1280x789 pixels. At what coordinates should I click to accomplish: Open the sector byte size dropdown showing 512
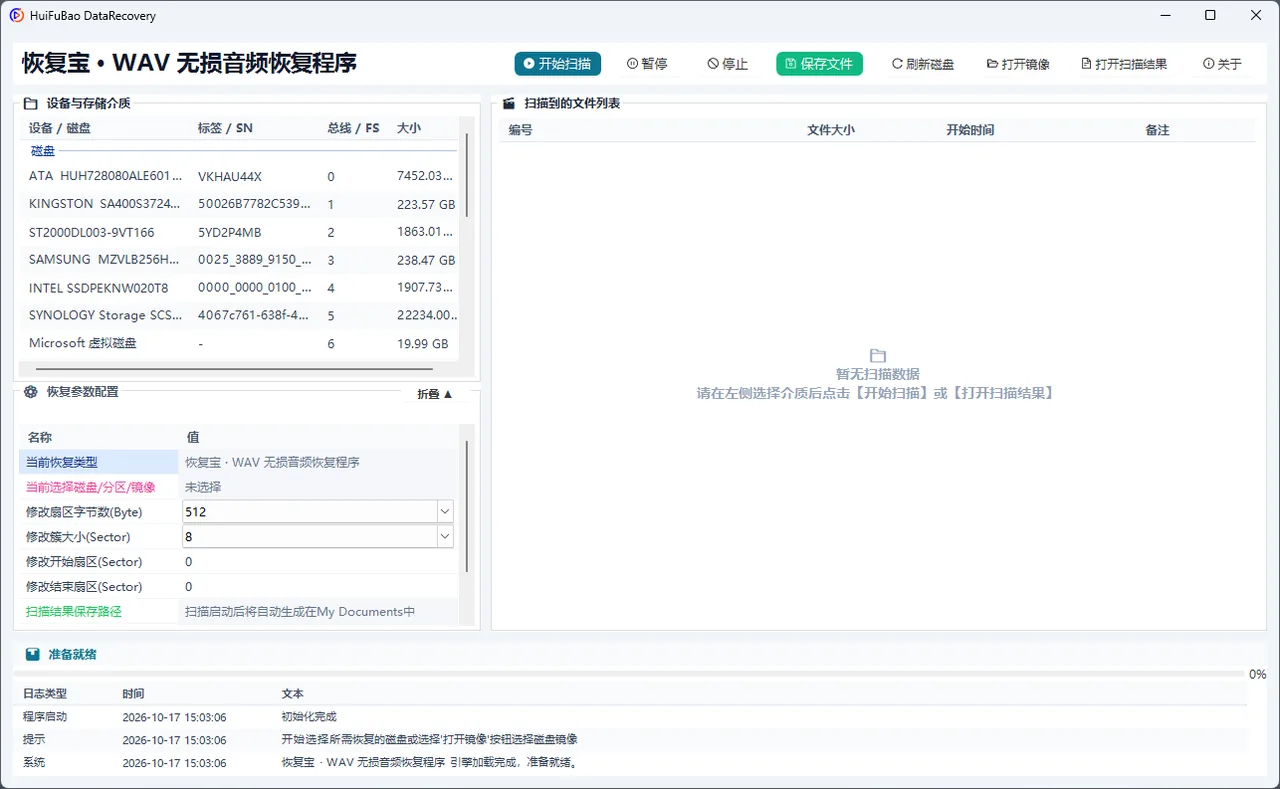click(445, 512)
